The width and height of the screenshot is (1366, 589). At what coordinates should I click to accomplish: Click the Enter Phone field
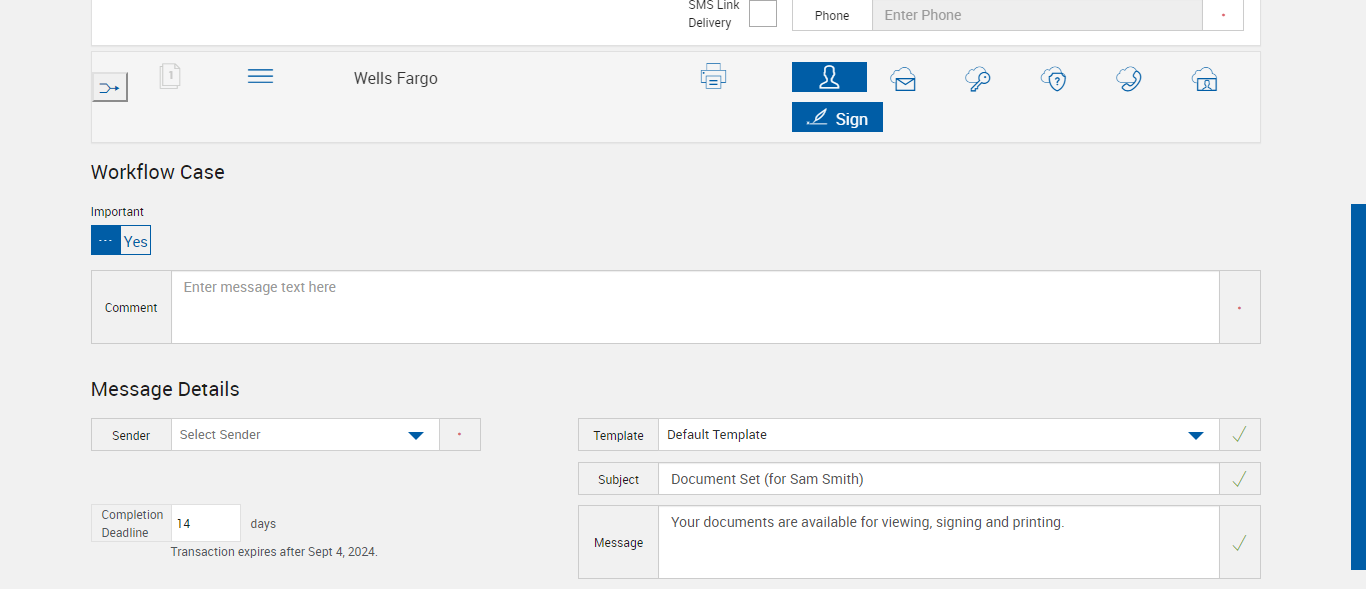click(x=1036, y=15)
